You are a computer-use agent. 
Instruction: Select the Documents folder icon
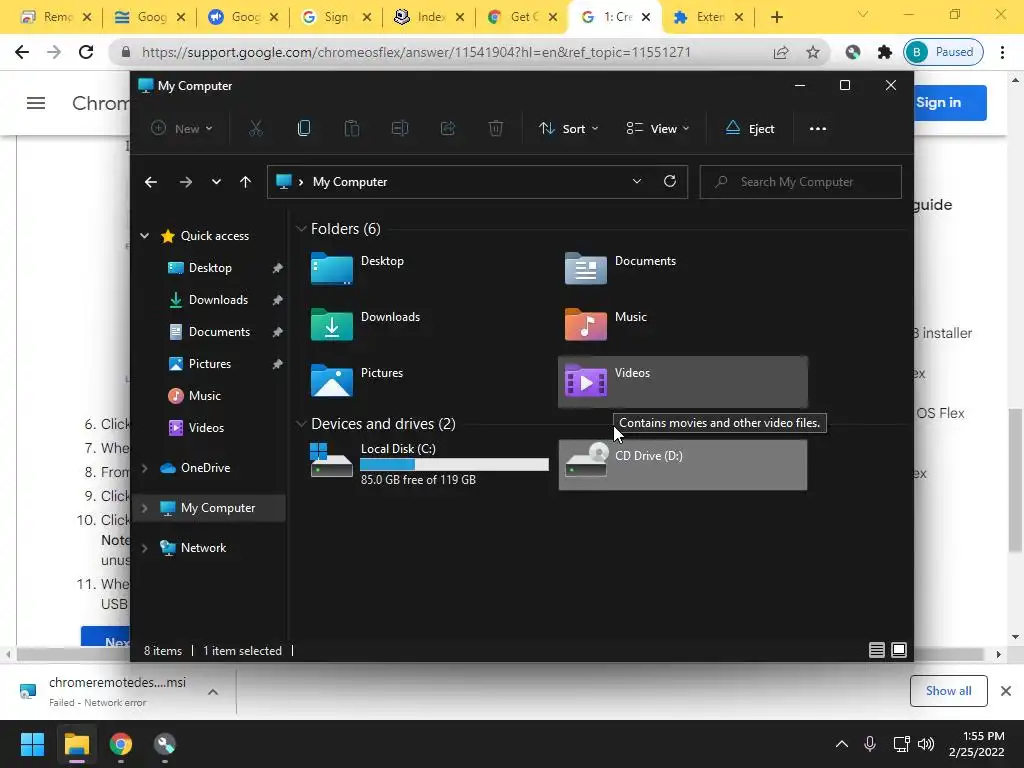[x=585, y=268]
